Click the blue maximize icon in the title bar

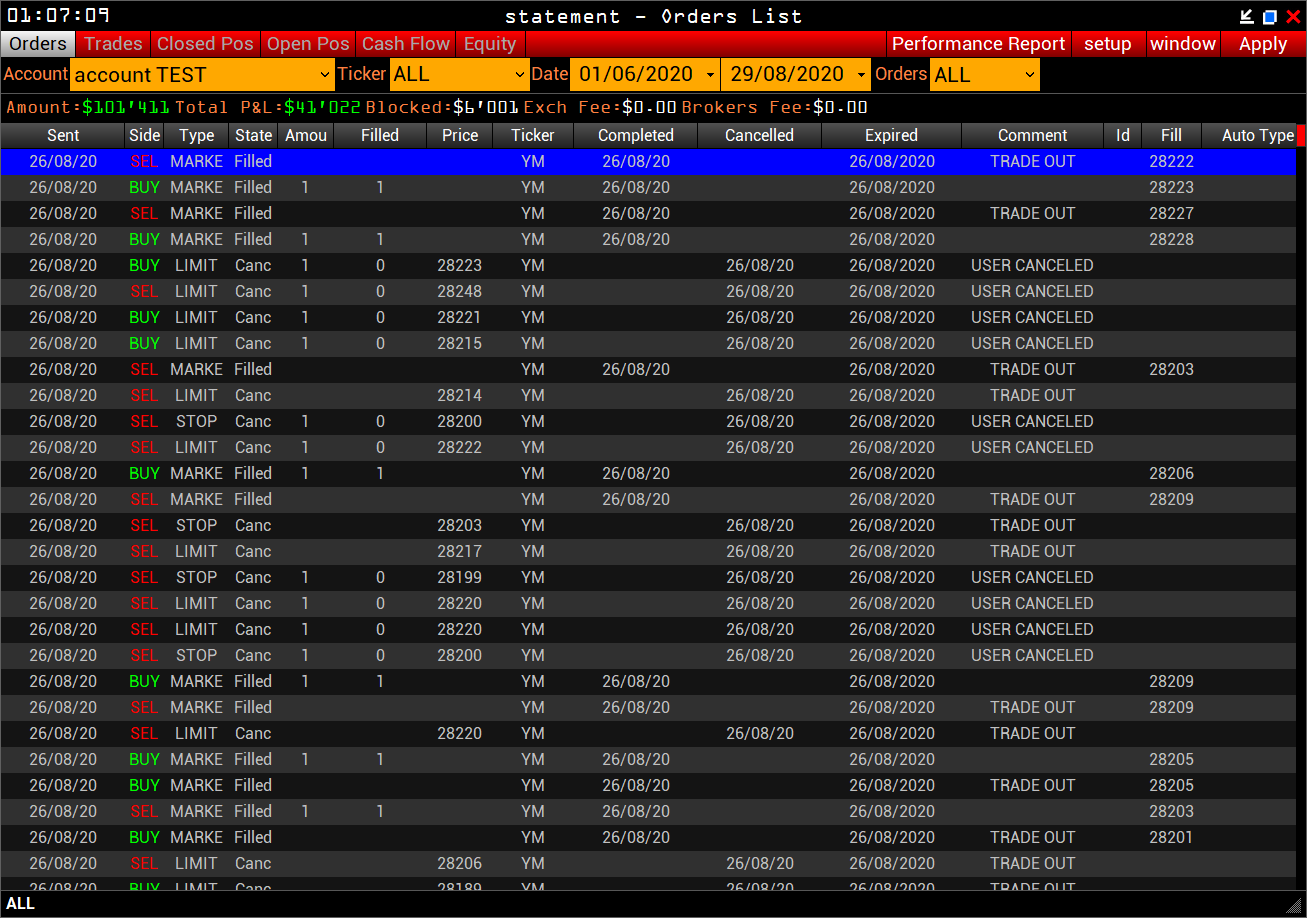tap(1270, 16)
